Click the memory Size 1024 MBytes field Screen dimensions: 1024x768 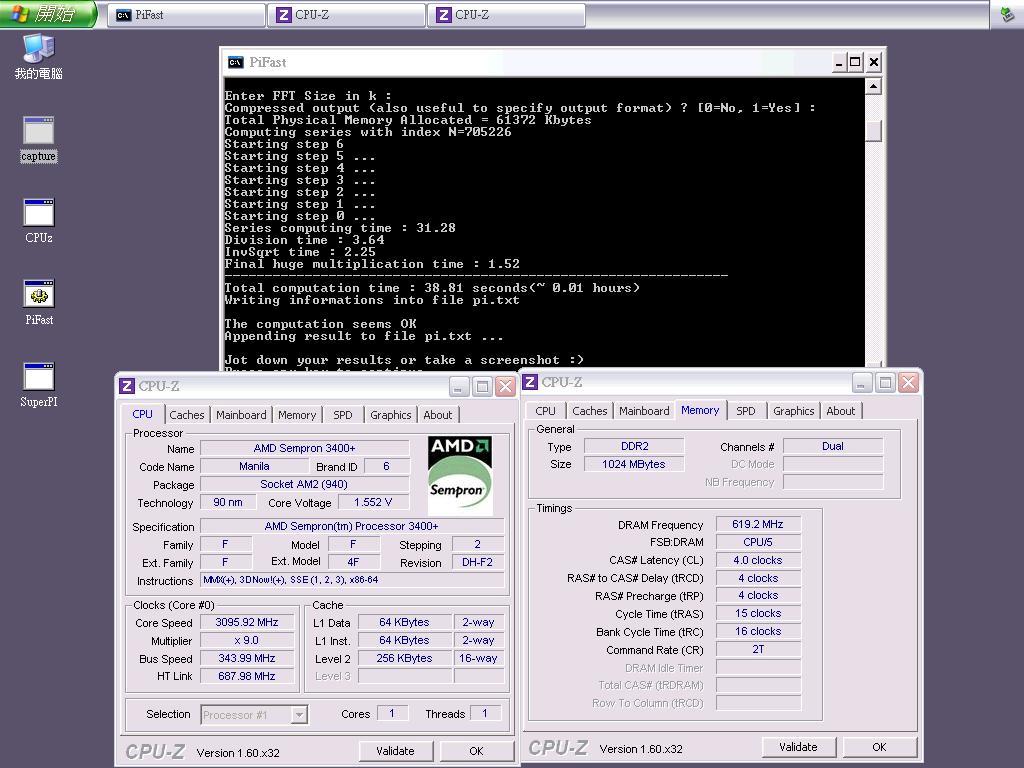[x=634, y=464]
